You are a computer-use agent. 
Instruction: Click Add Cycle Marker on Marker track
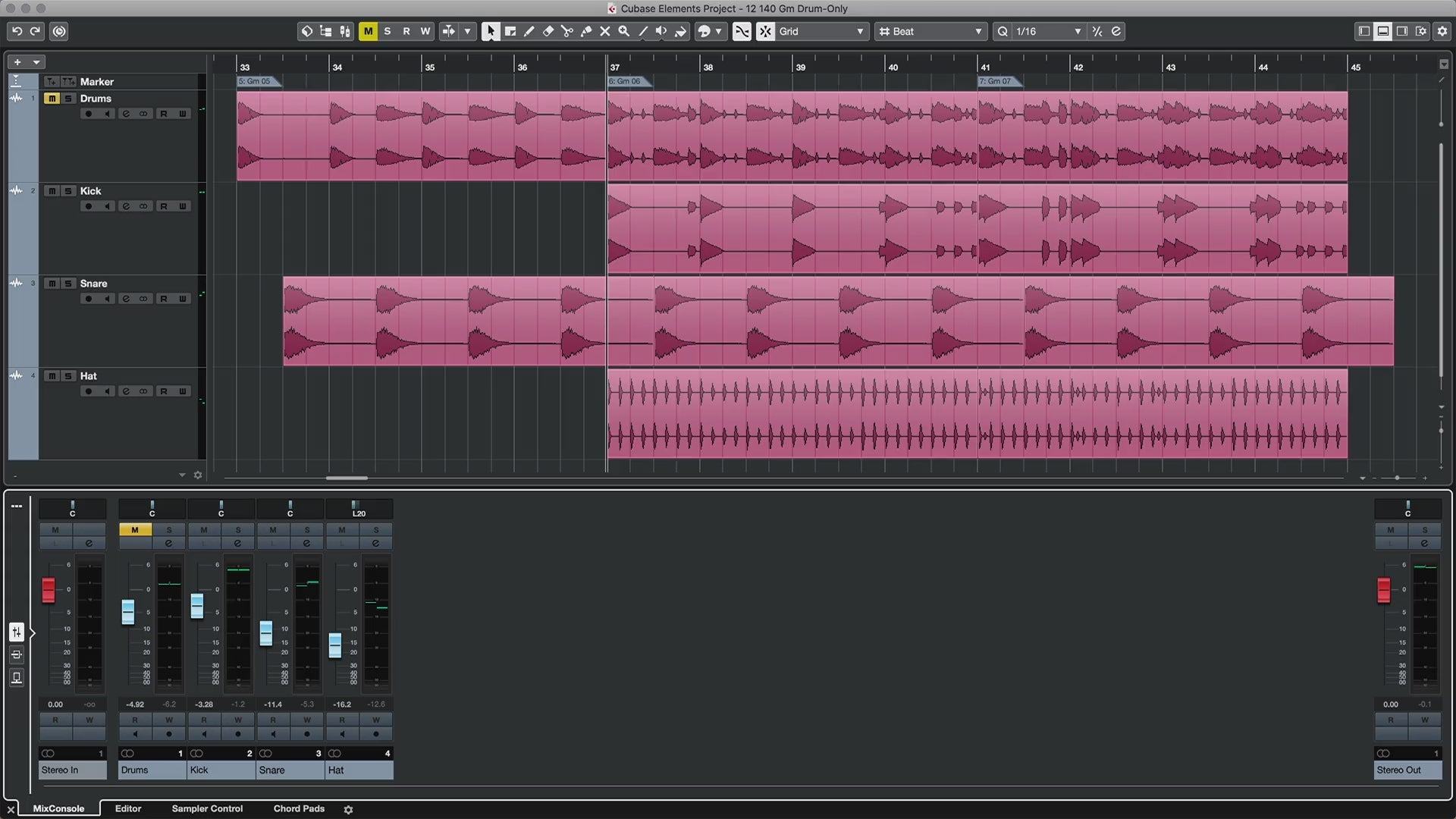[x=68, y=81]
